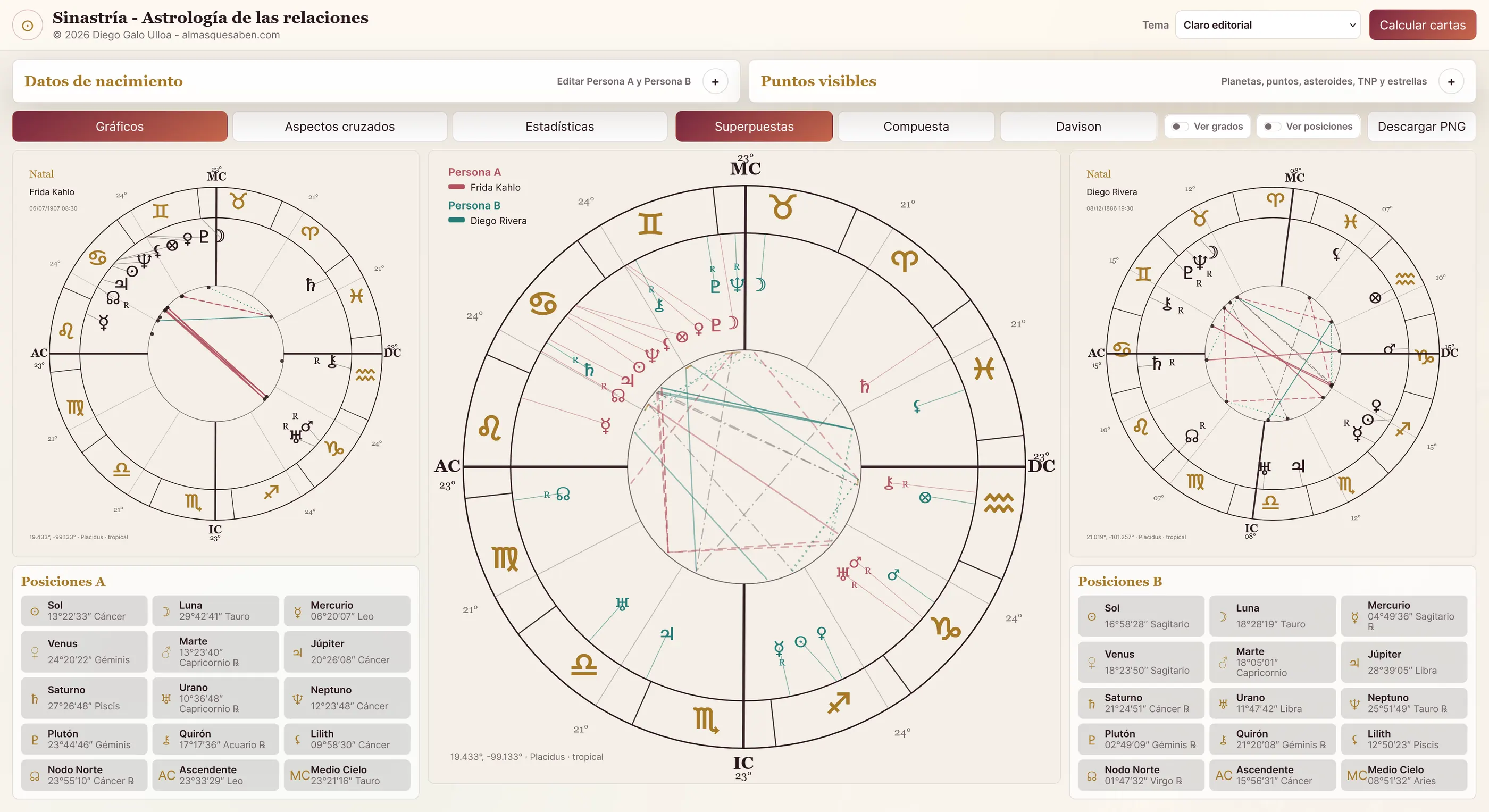Image resolution: width=1489 pixels, height=812 pixels.
Task: Click Júpiter icon in Posiciones A
Action: (x=298, y=652)
